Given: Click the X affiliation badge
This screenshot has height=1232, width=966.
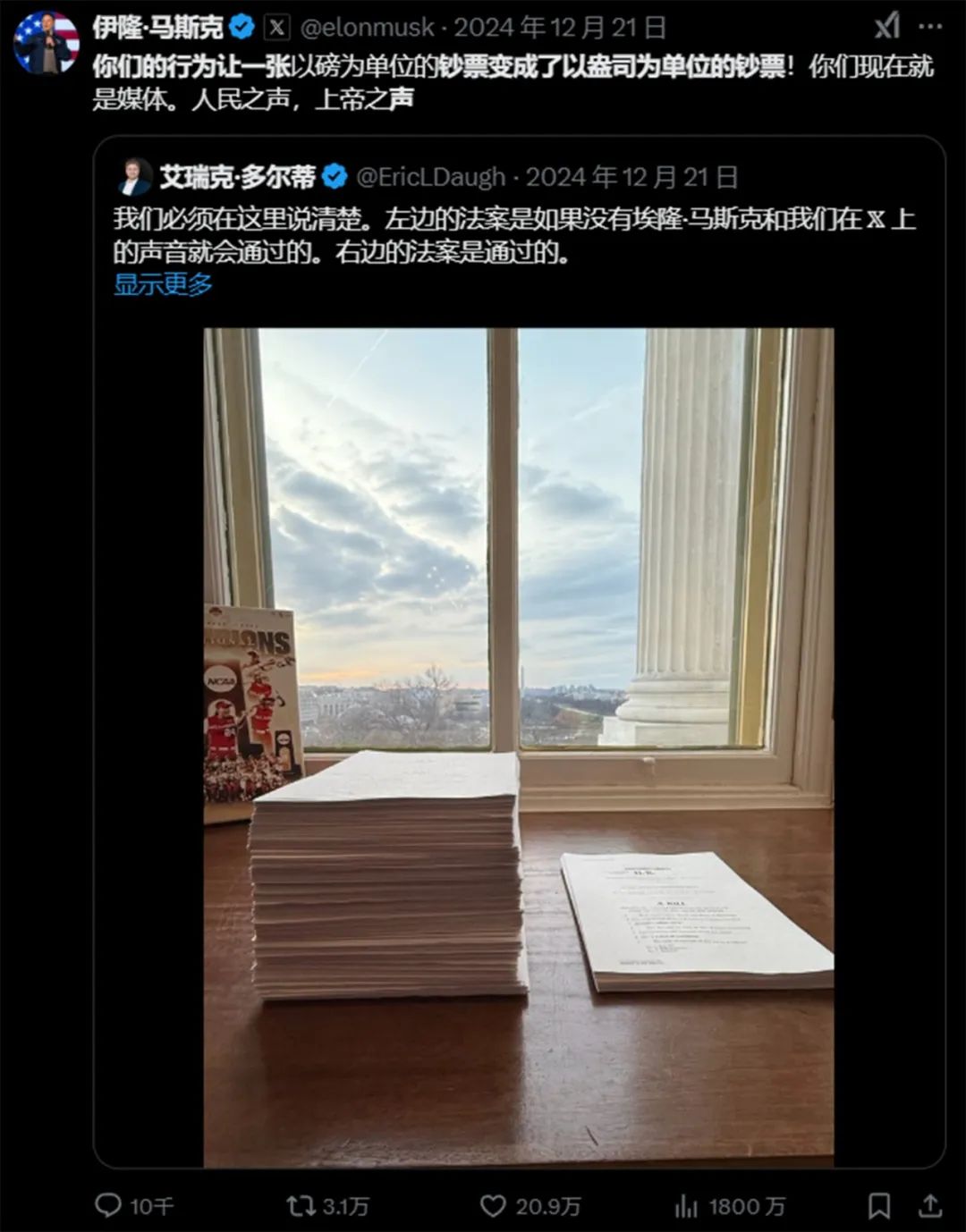Looking at the screenshot, I should (277, 28).
